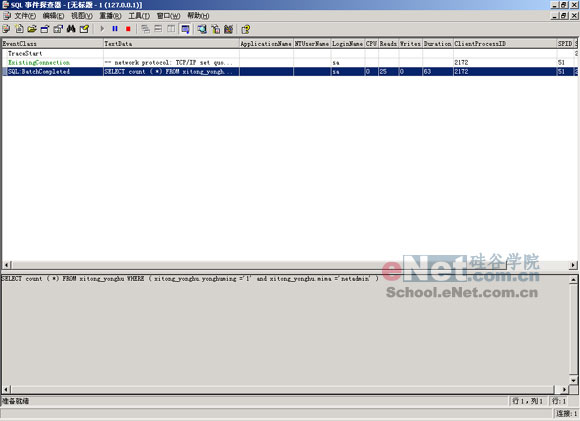This screenshot has height=421, width=580.
Task: Click the Help question mark icon
Action: pyautogui.click(x=245, y=29)
